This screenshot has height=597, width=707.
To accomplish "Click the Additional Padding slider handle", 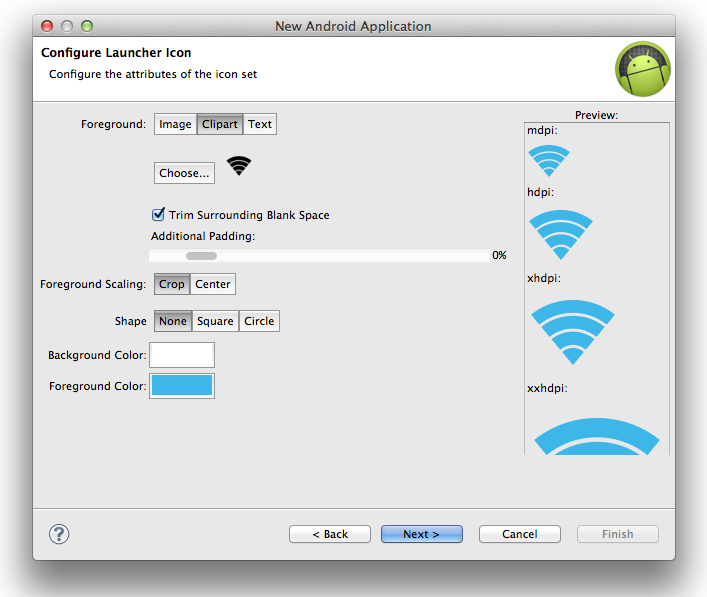I will (x=202, y=256).
